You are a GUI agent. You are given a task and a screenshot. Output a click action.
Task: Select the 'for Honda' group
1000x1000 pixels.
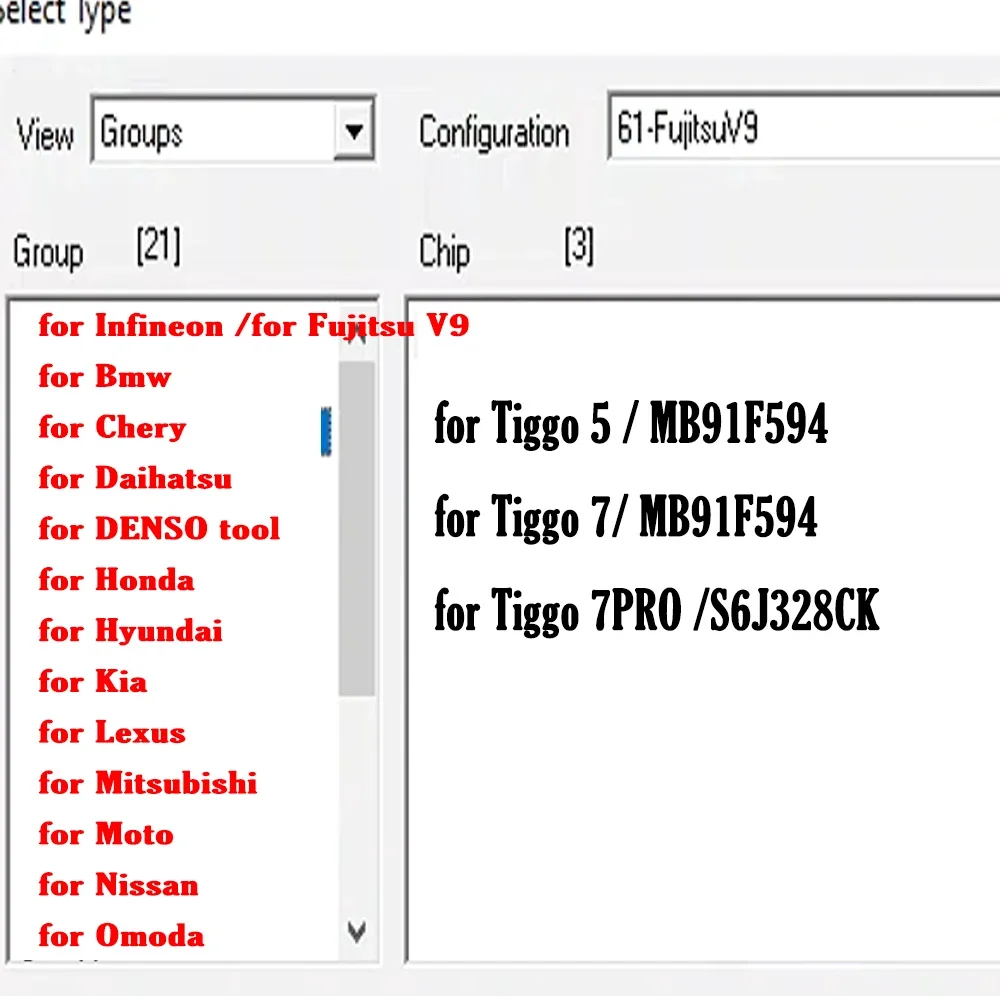pos(116,580)
